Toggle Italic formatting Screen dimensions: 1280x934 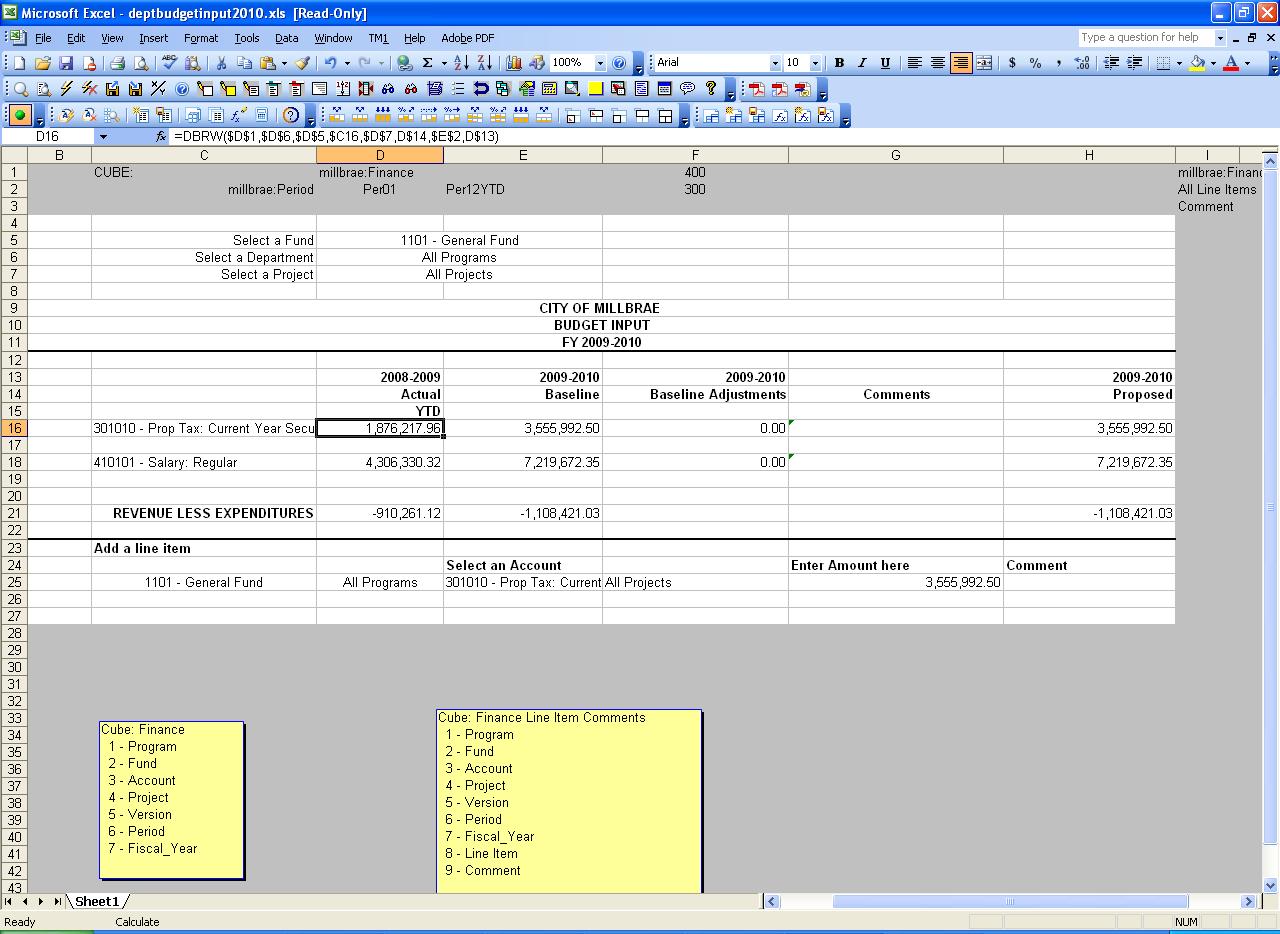(x=862, y=63)
